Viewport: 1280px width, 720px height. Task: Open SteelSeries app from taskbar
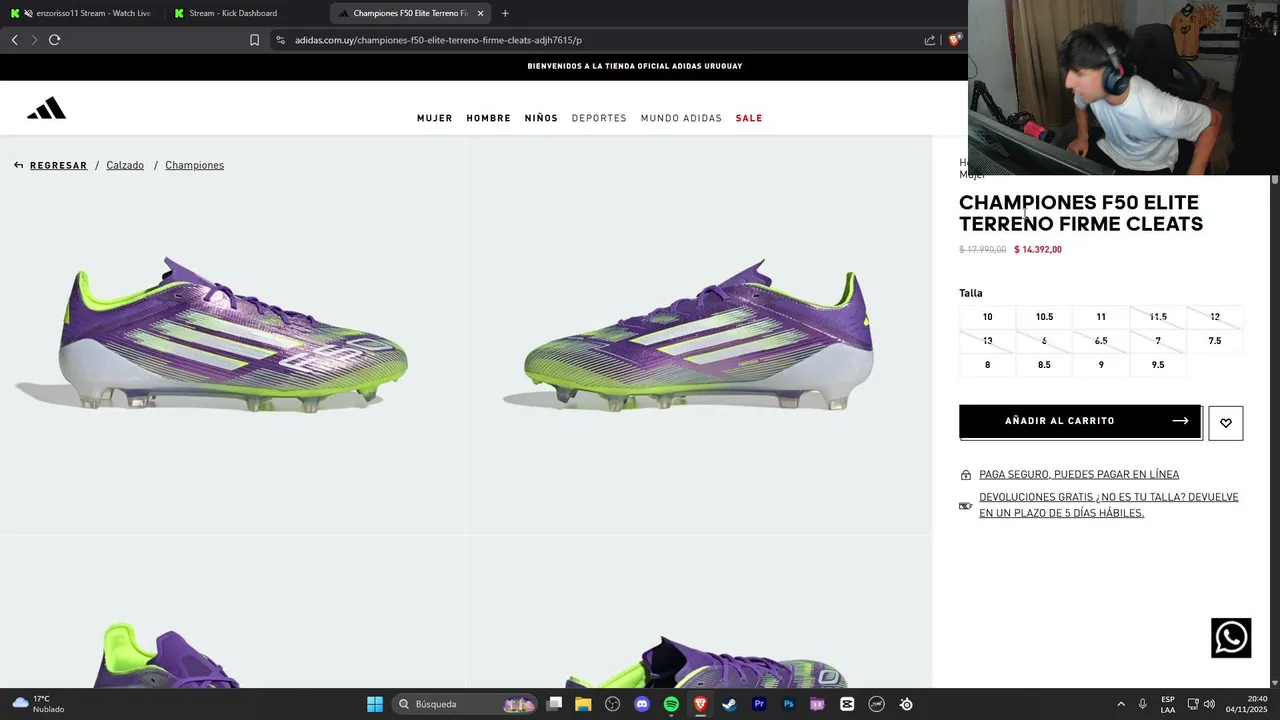coord(906,704)
